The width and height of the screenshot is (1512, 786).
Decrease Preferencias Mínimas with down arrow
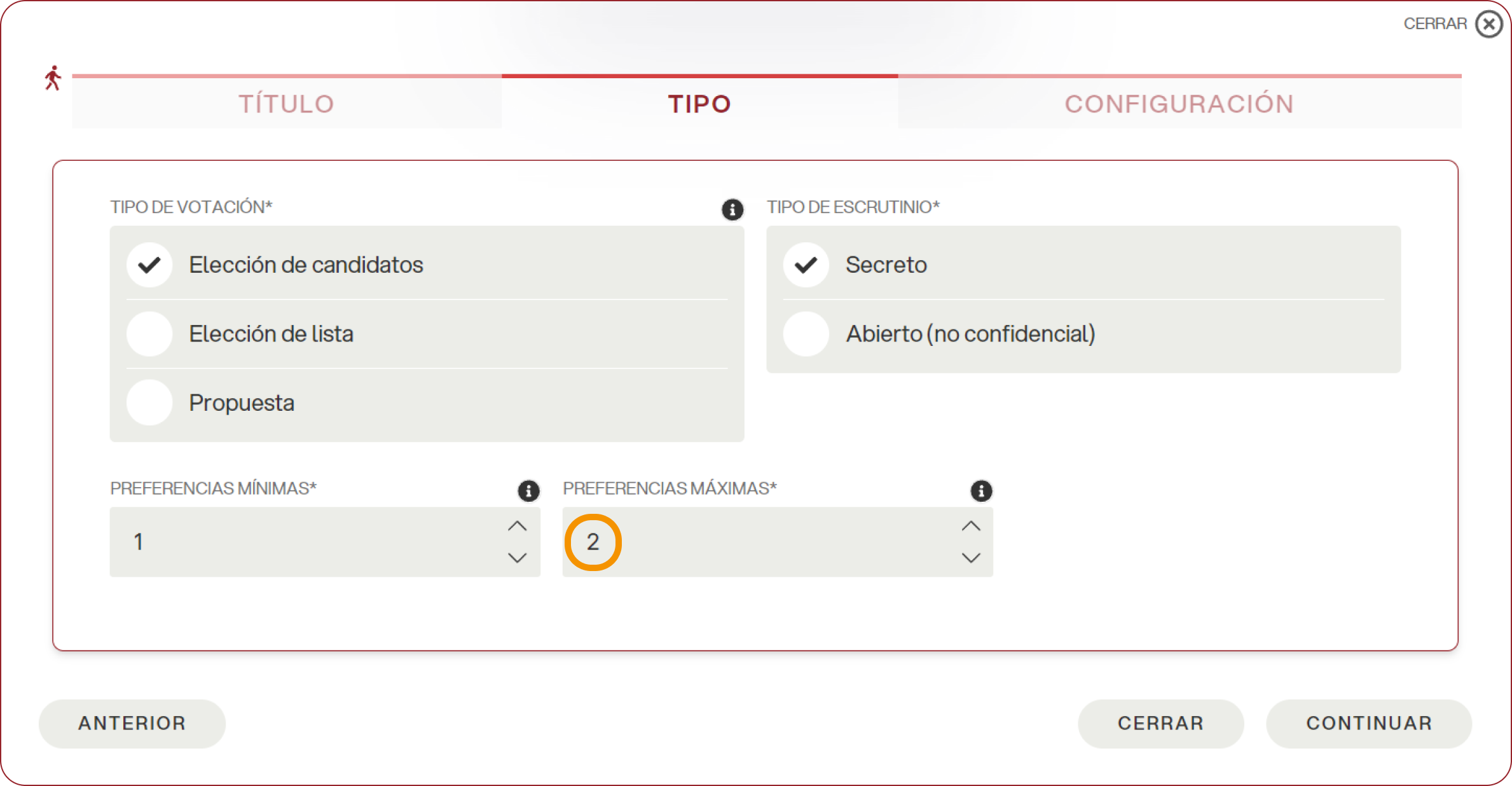(x=518, y=558)
